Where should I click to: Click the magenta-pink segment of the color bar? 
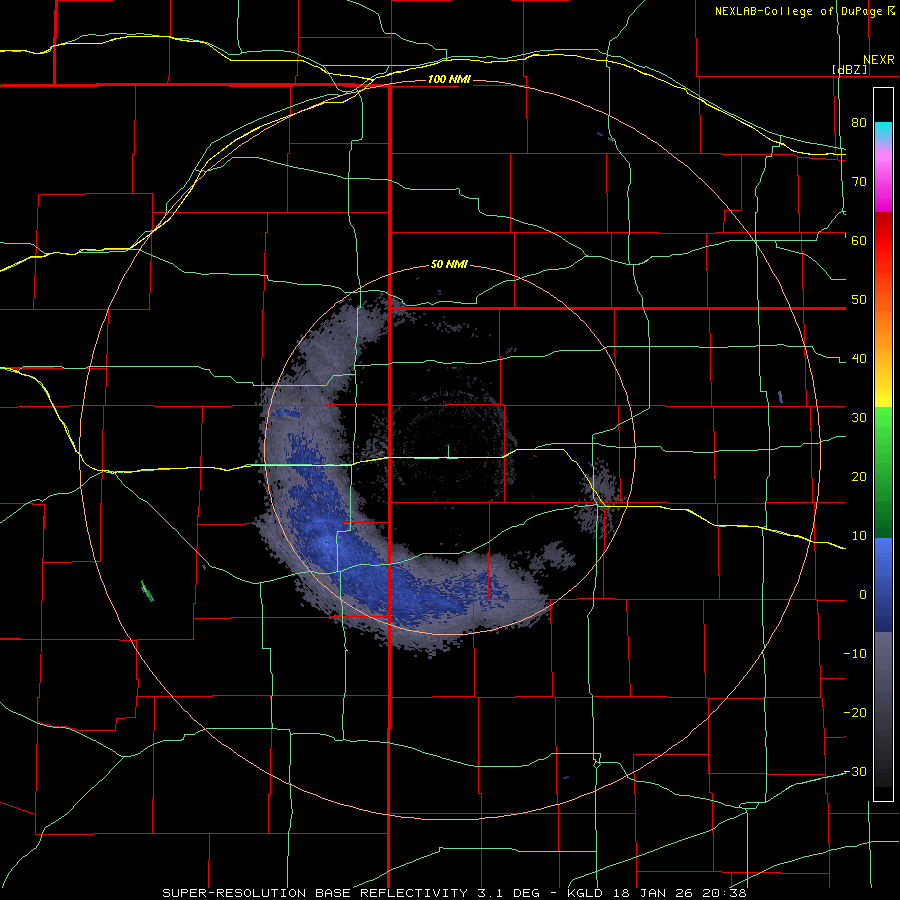click(883, 178)
